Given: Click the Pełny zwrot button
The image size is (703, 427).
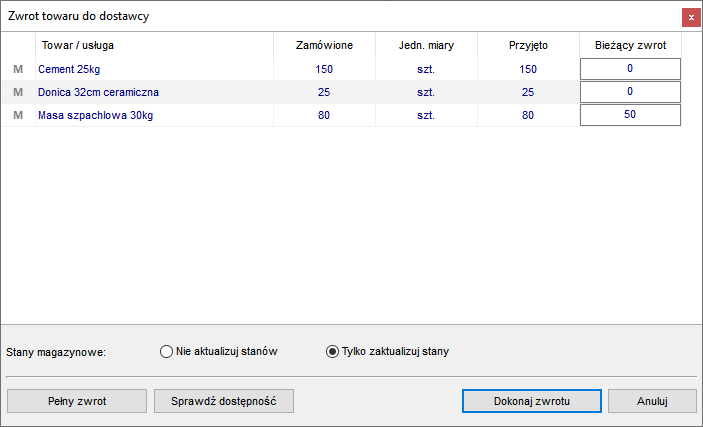Looking at the screenshot, I should point(77,401).
